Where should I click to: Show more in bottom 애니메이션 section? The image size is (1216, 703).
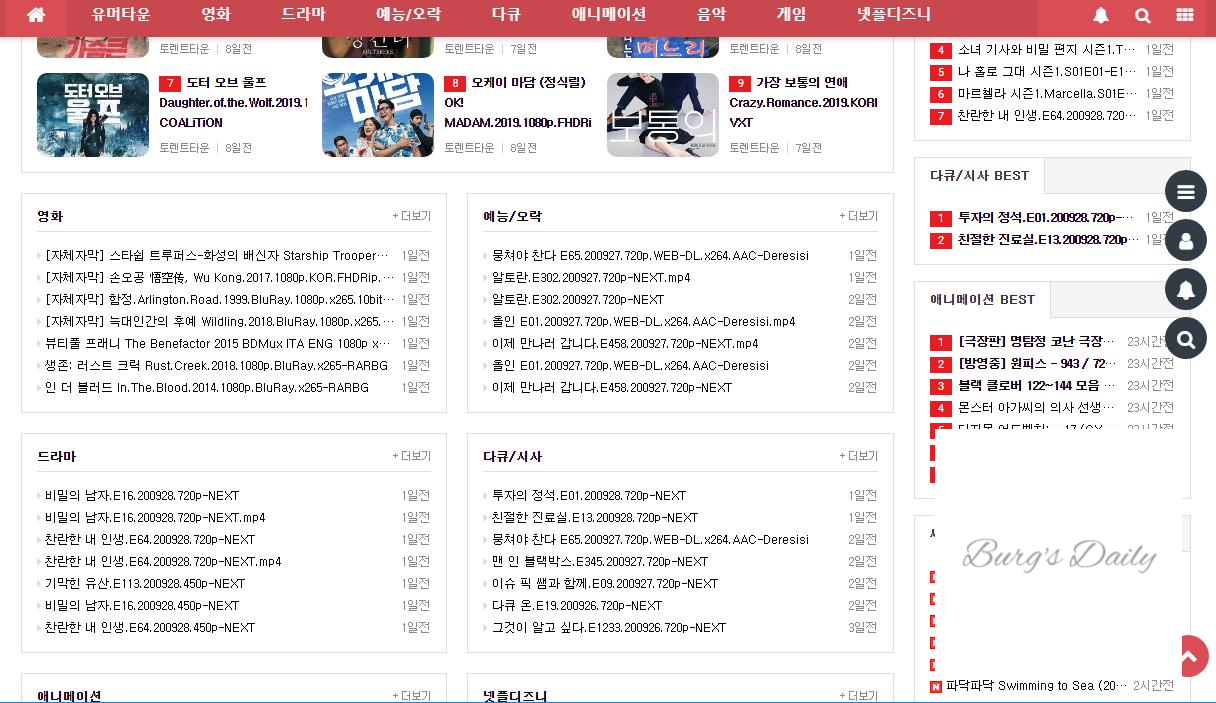click(411, 696)
